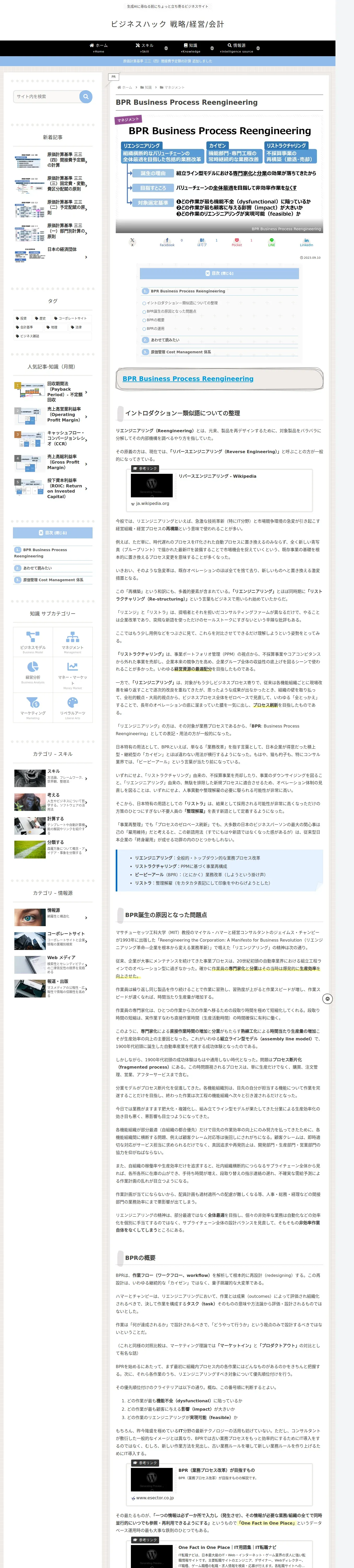Open 回収期間法 popular article chevron
354x1568 pixels.
[86, 392]
